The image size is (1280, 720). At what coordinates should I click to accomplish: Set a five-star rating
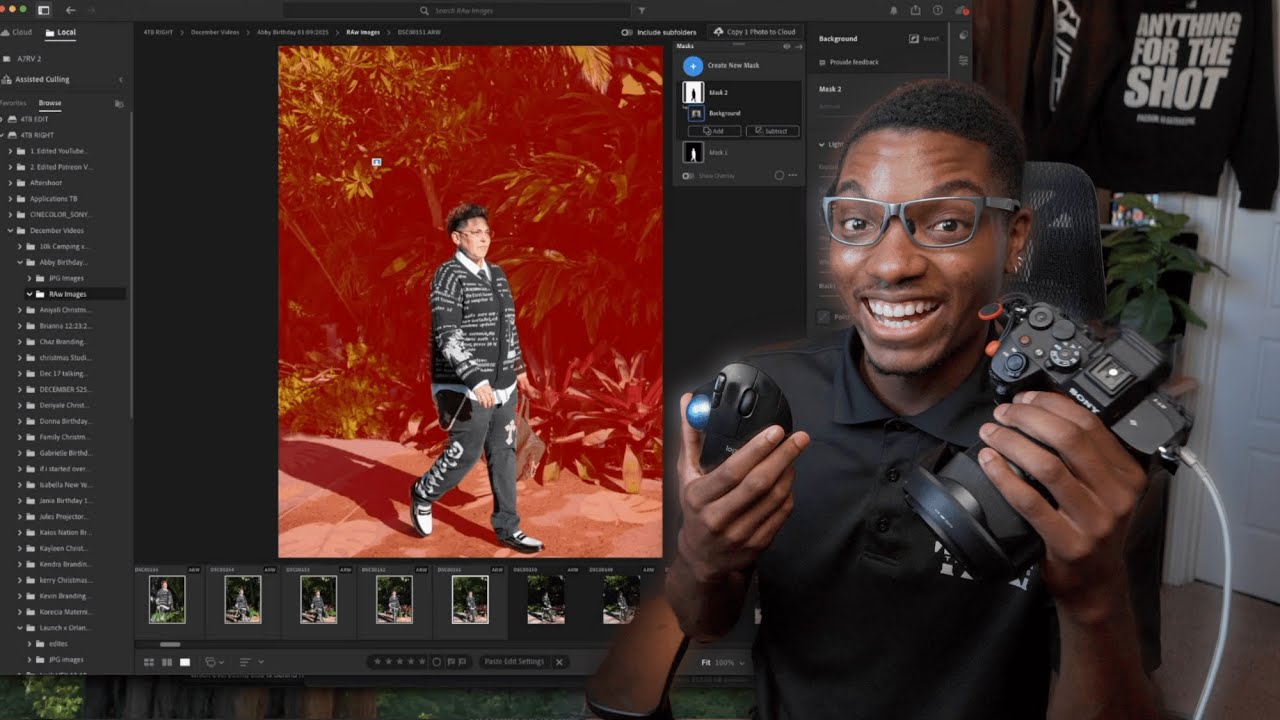[x=424, y=662]
